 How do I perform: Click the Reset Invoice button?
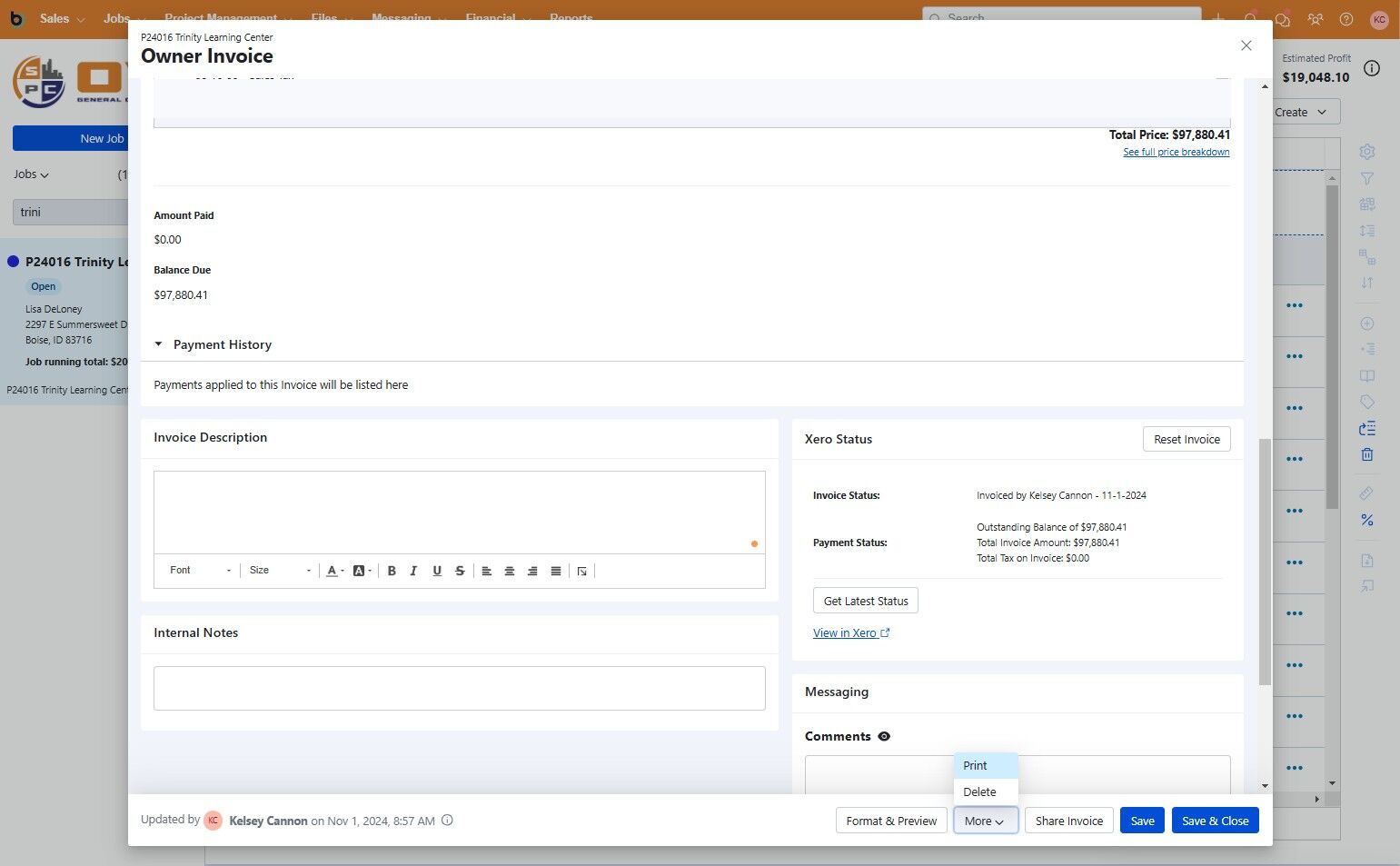(x=1187, y=439)
